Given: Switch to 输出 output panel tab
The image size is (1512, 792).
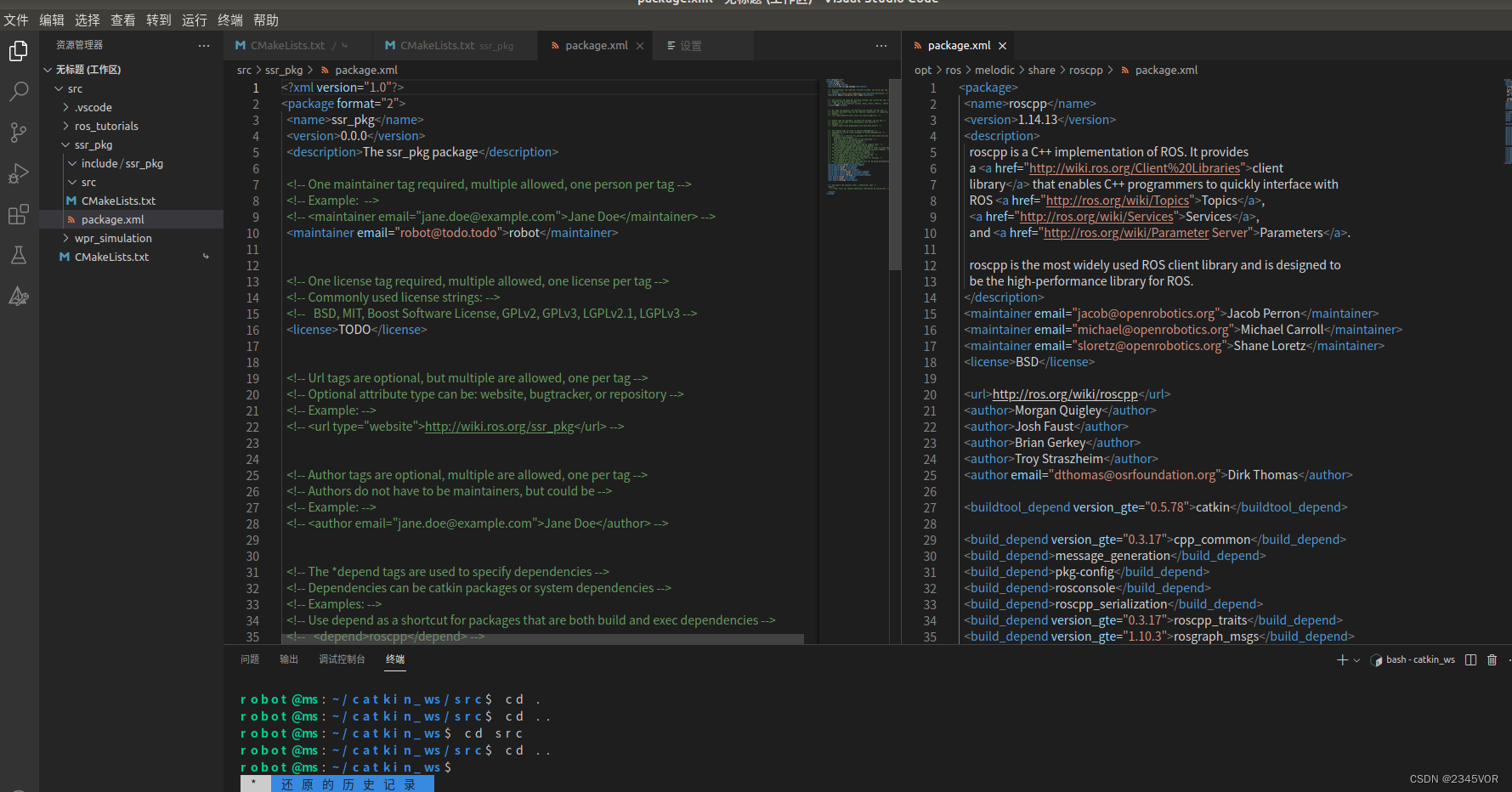Looking at the screenshot, I should [x=289, y=659].
